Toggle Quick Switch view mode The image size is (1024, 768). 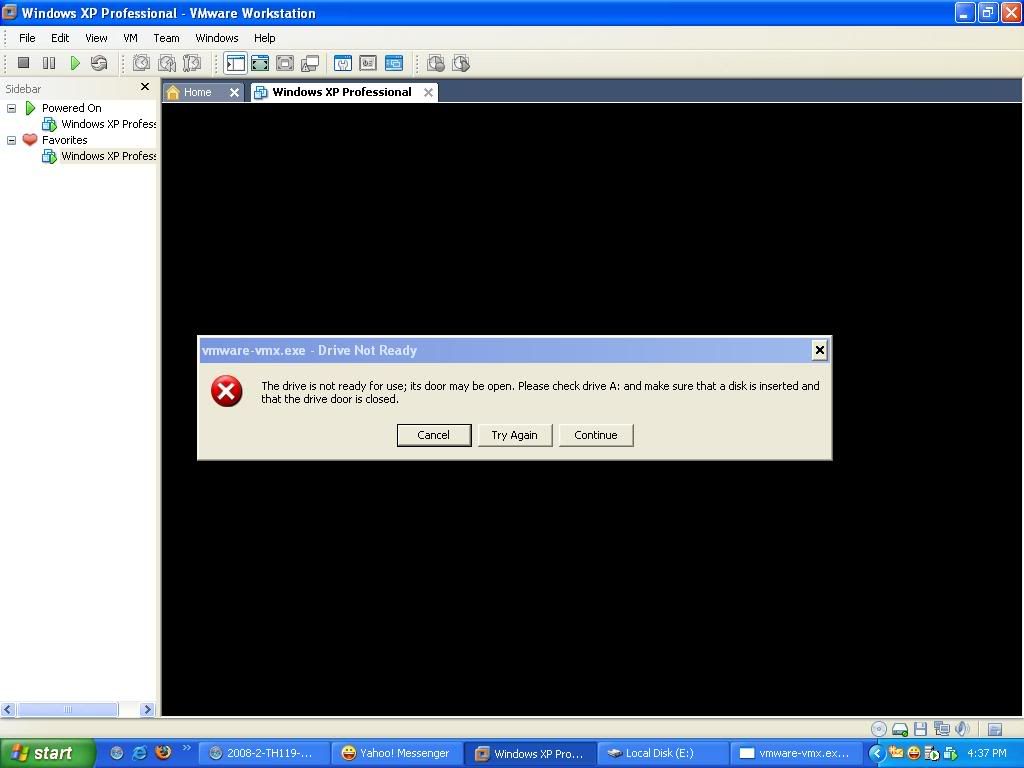[x=285, y=63]
